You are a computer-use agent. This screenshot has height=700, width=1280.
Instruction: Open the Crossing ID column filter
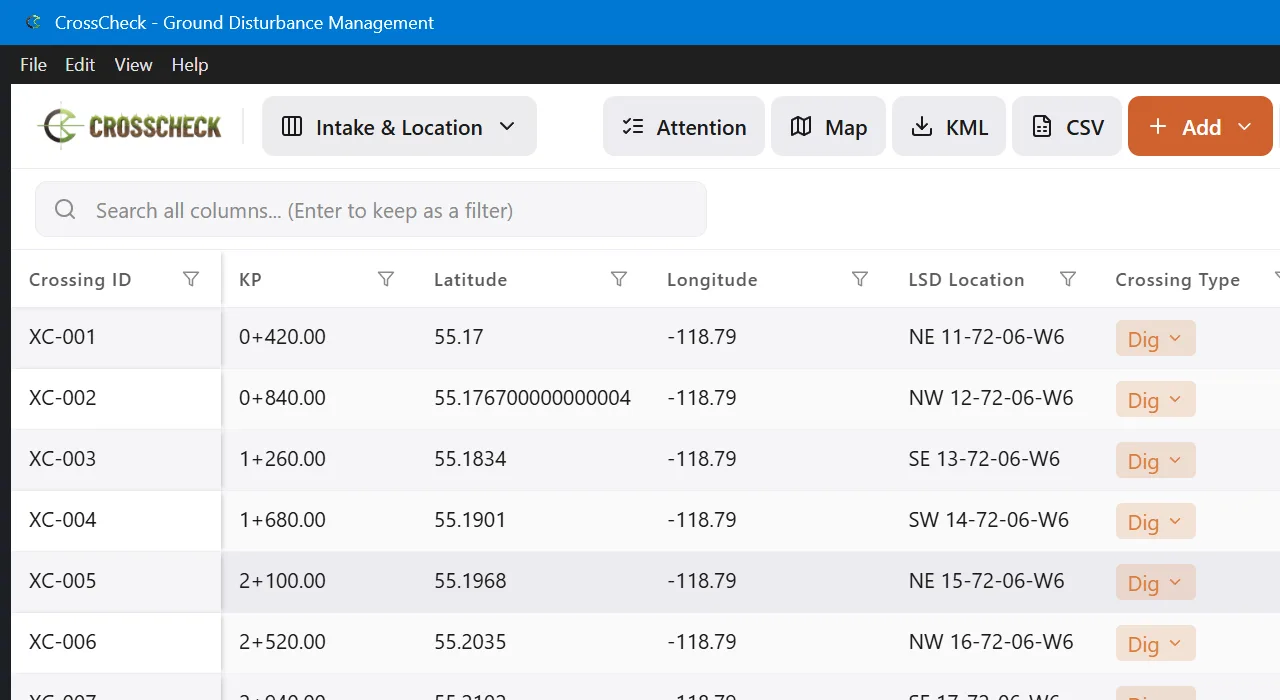[x=191, y=279]
